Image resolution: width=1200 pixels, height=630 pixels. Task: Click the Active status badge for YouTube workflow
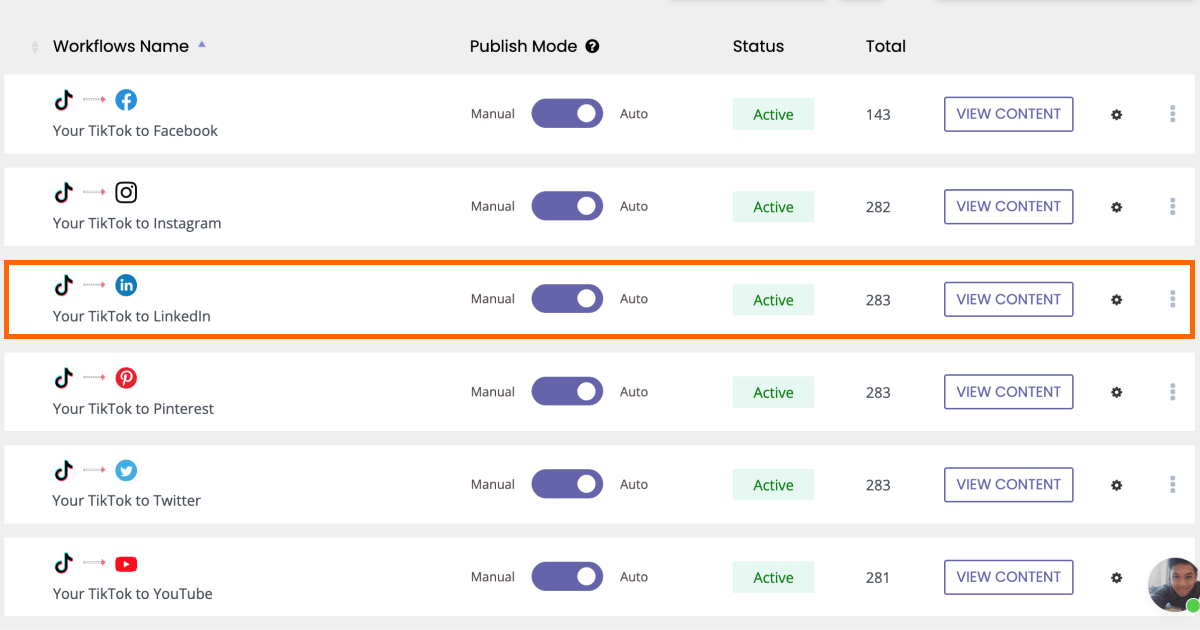coord(773,577)
